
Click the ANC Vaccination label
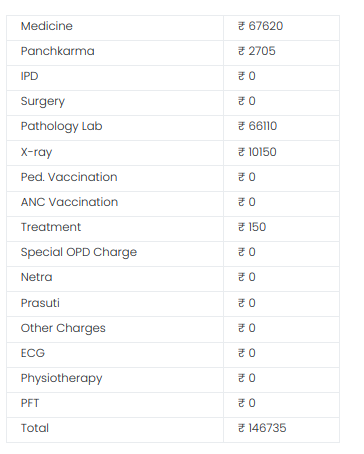pyautogui.click(x=70, y=202)
